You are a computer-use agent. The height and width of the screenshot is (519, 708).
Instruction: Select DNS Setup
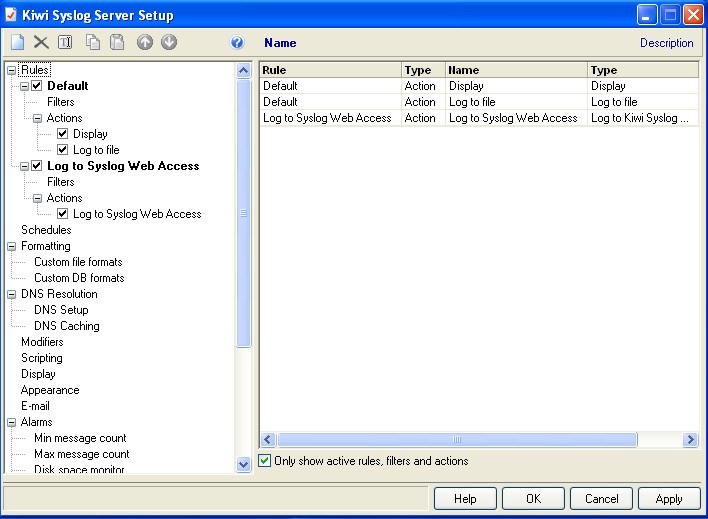[x=61, y=310]
